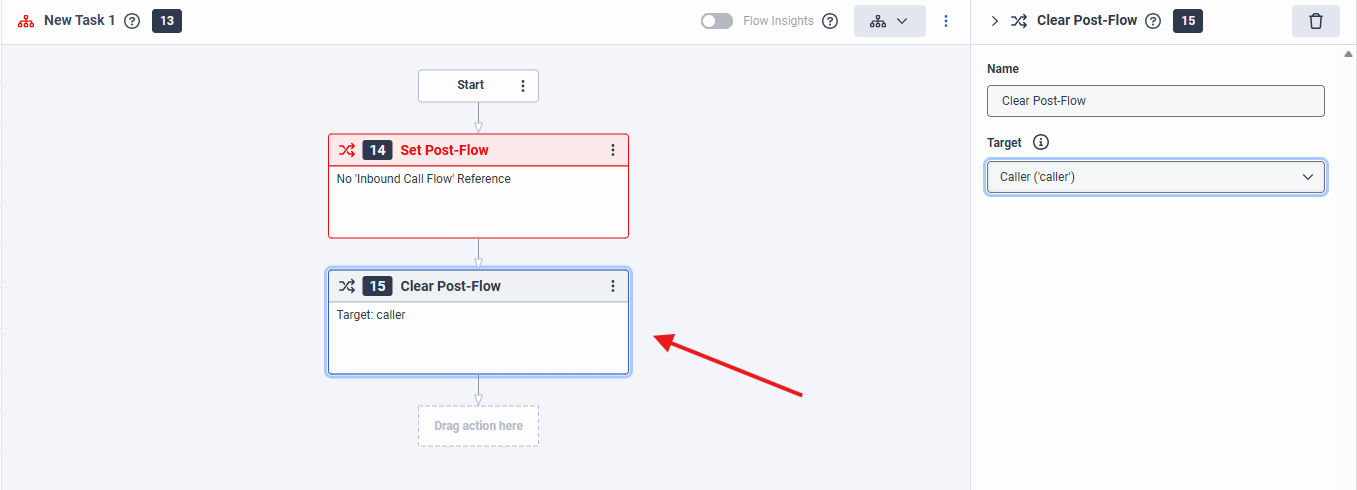Open help for Clear Post-Flow panel
This screenshot has height=490, width=1357.
[x=1153, y=21]
